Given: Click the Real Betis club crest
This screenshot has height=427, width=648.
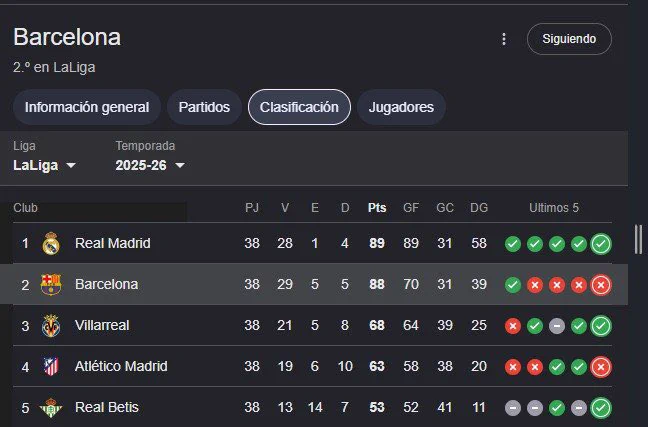Looking at the screenshot, I should point(51,408).
